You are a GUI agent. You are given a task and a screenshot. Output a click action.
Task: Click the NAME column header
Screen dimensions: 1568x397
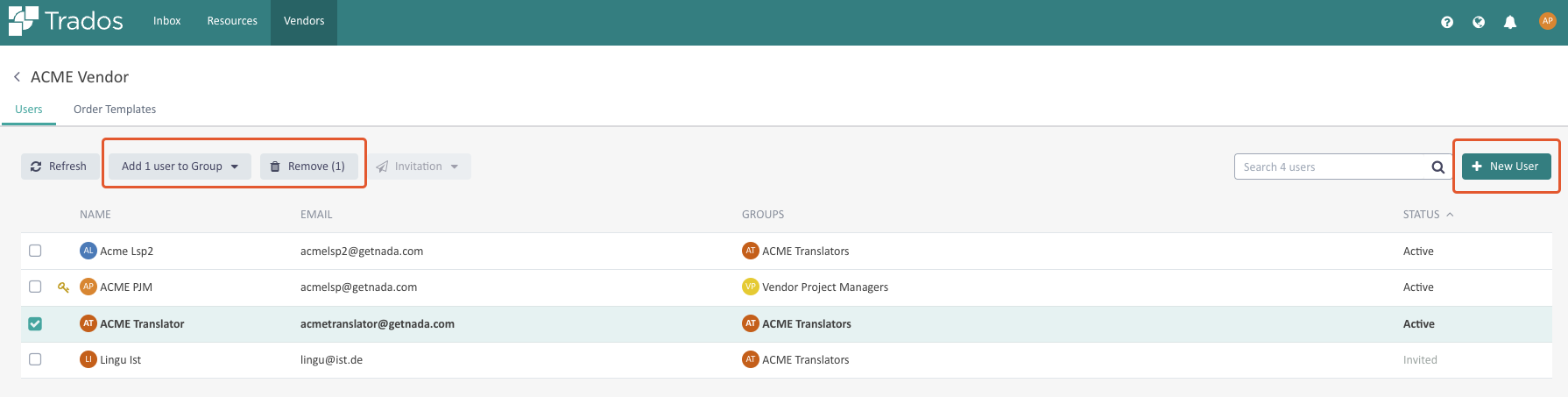(95, 215)
